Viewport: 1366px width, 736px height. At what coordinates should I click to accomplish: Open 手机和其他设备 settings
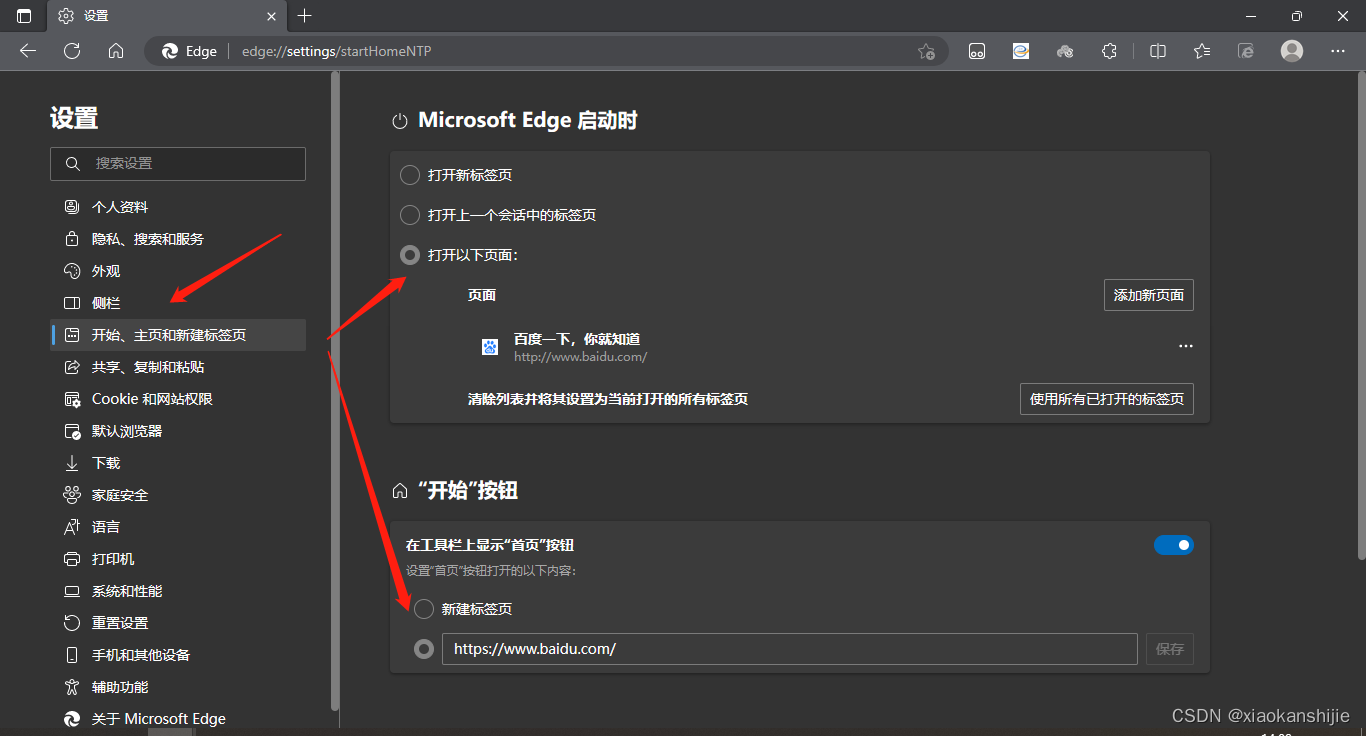178,655
